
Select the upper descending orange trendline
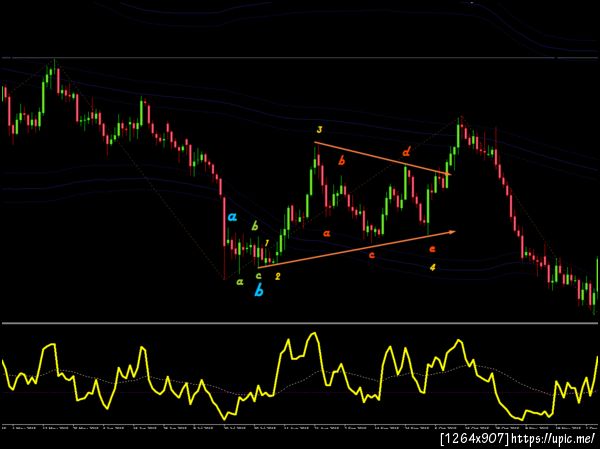[383, 159]
